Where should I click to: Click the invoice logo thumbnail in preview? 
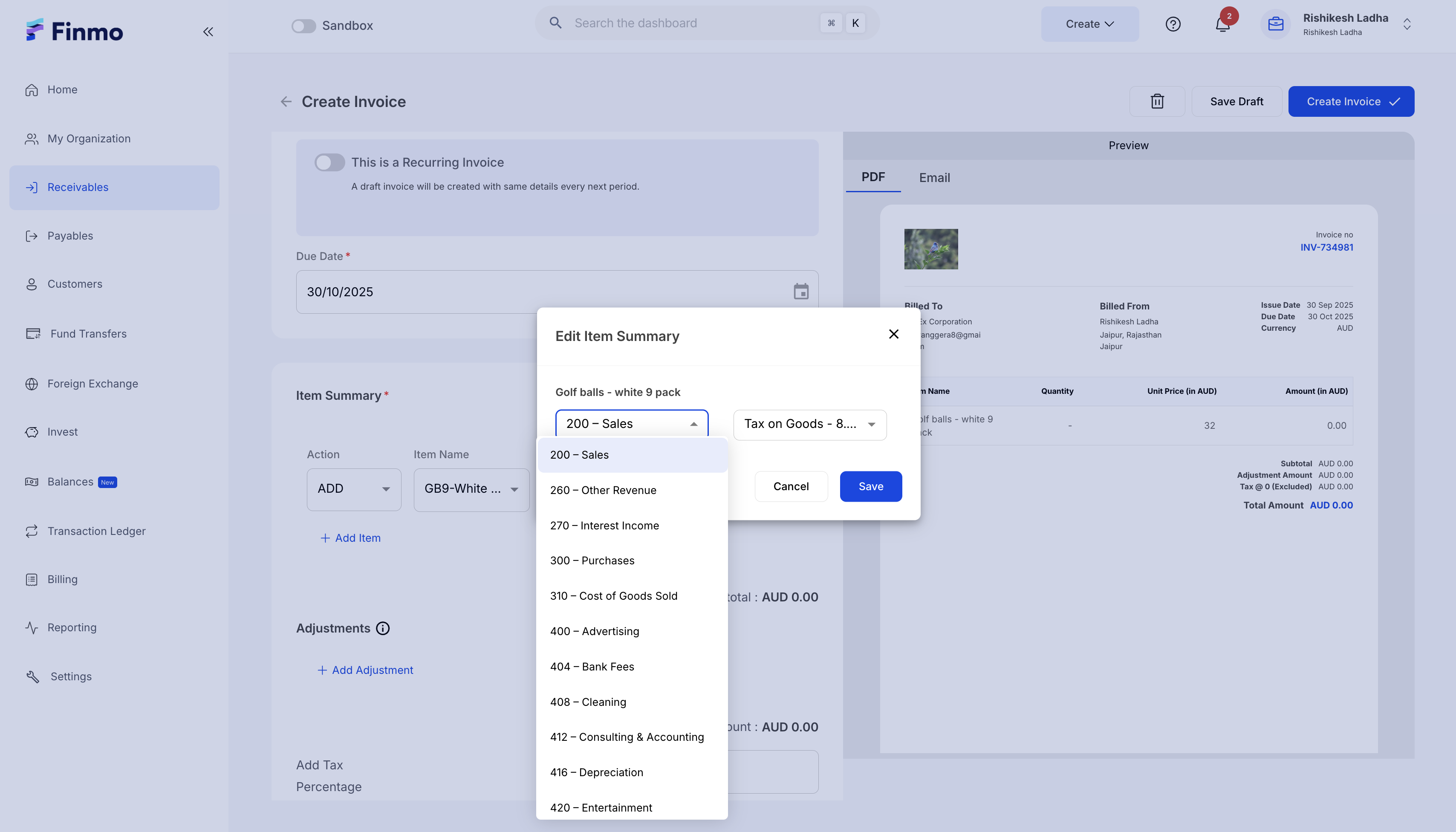click(x=930, y=249)
